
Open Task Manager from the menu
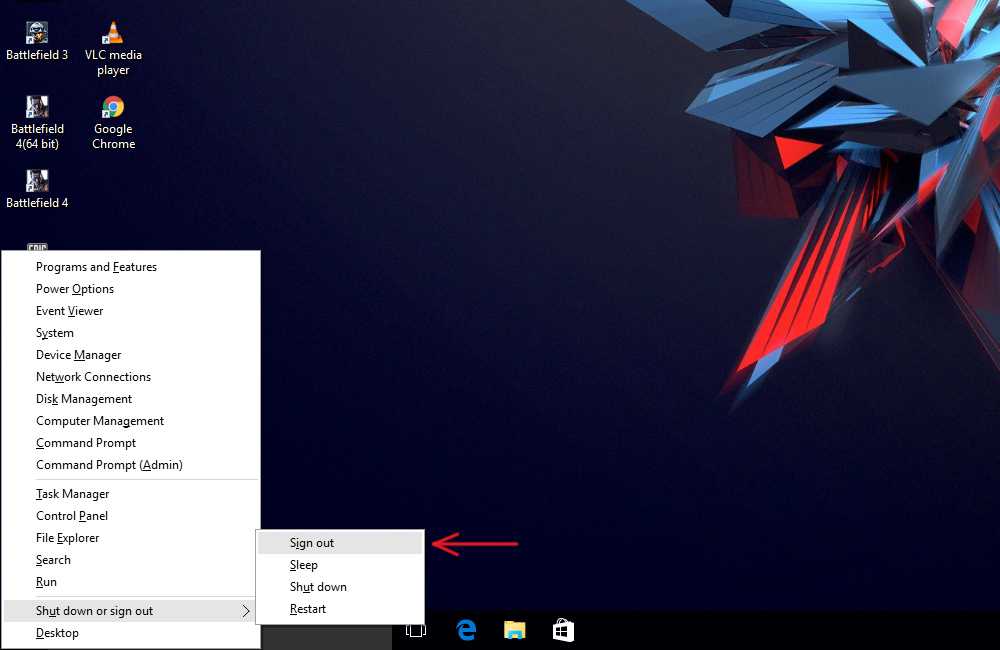[131, 494]
